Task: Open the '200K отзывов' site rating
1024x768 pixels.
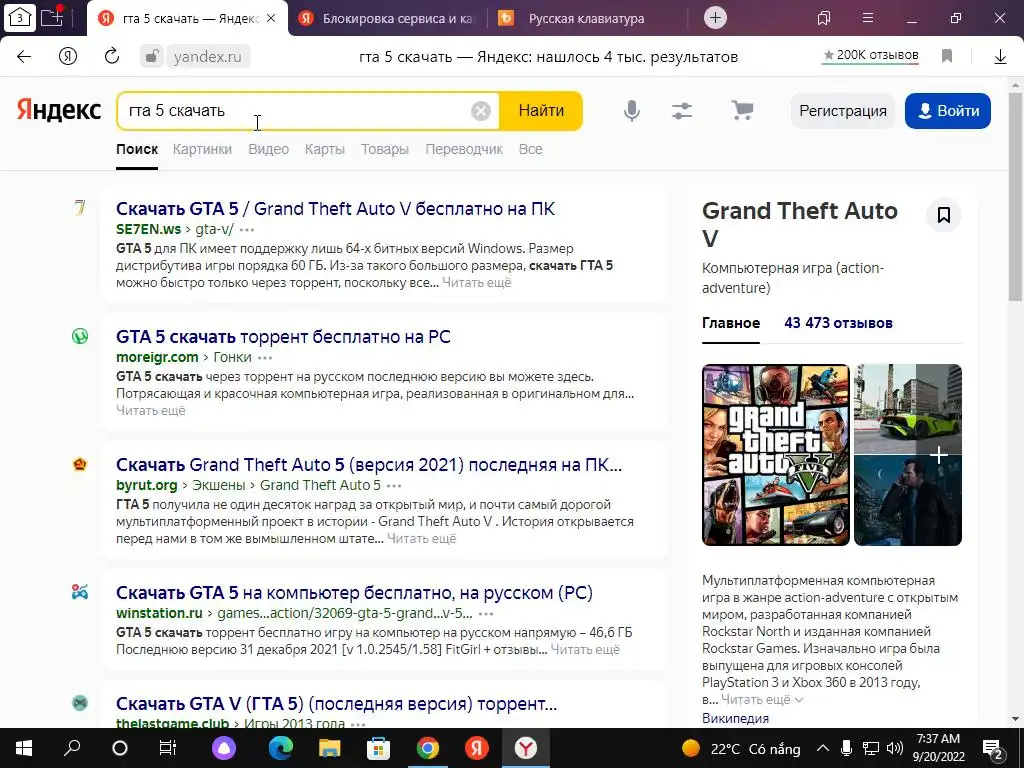Action: click(871, 56)
